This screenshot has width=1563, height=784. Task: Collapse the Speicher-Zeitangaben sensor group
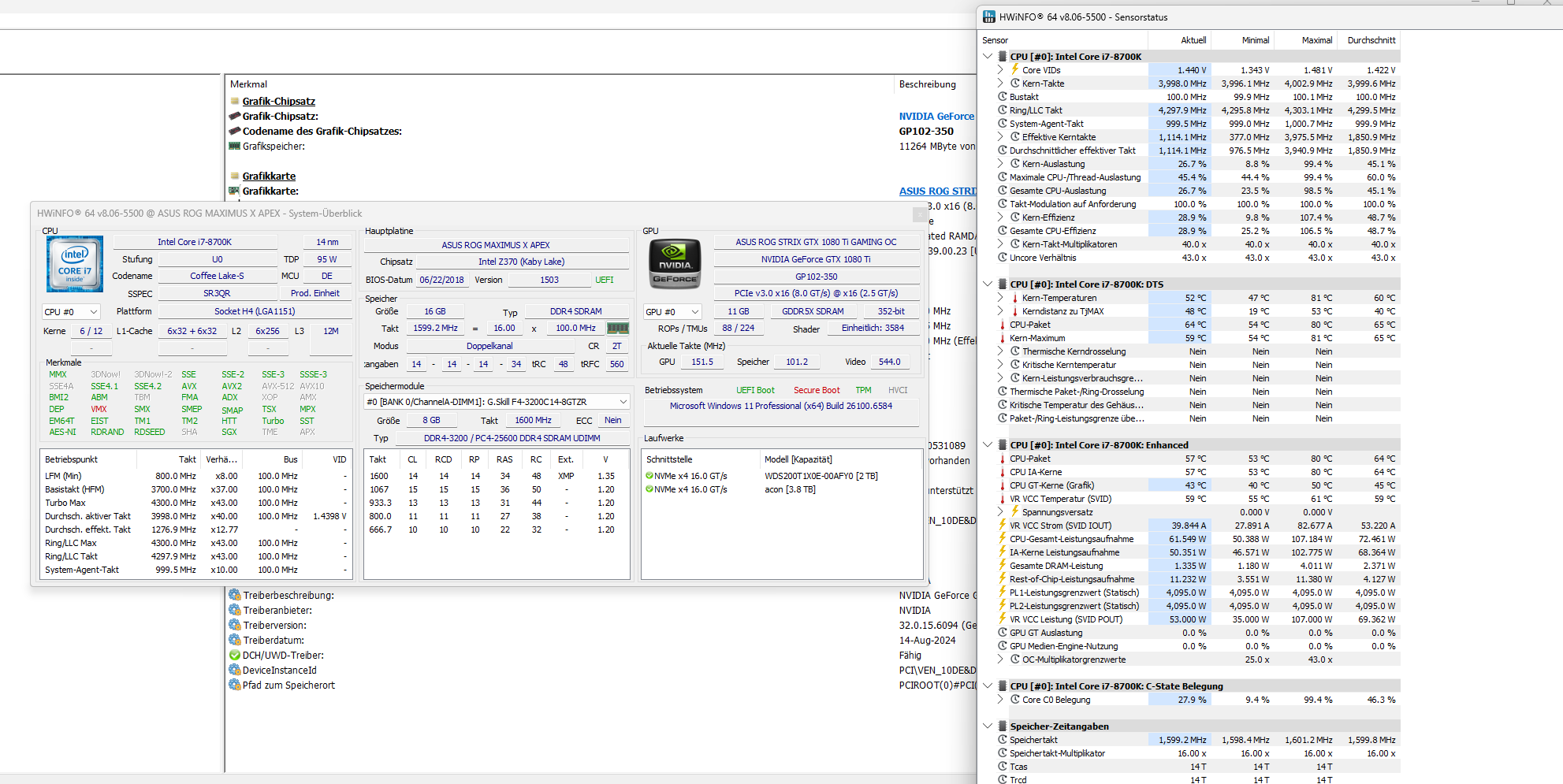point(988,726)
